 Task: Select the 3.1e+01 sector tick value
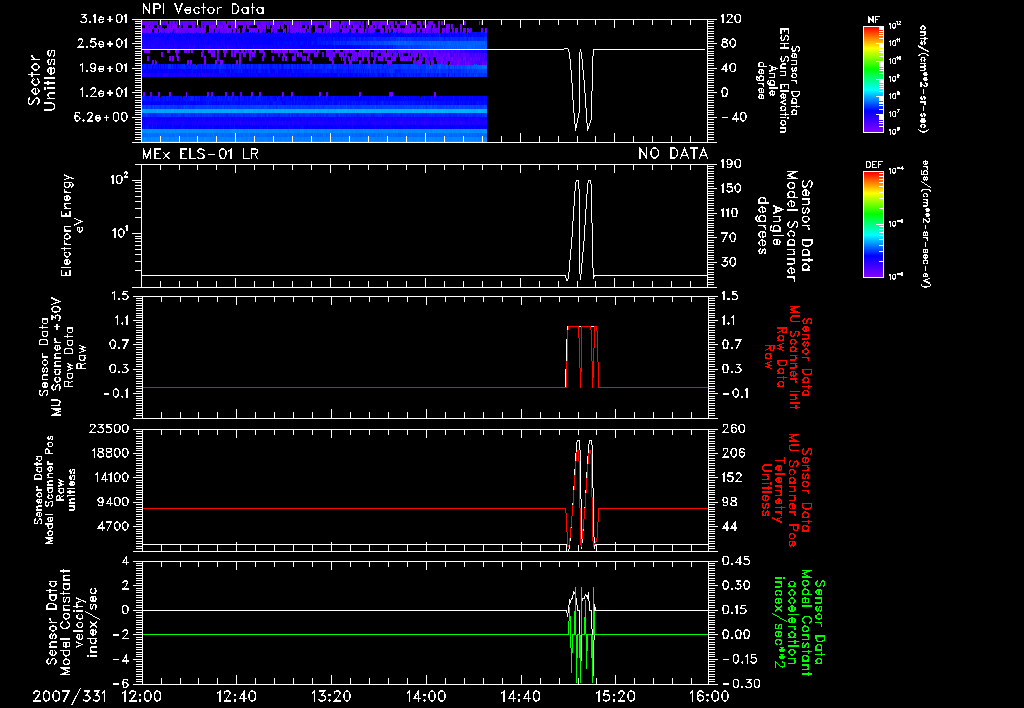point(104,19)
